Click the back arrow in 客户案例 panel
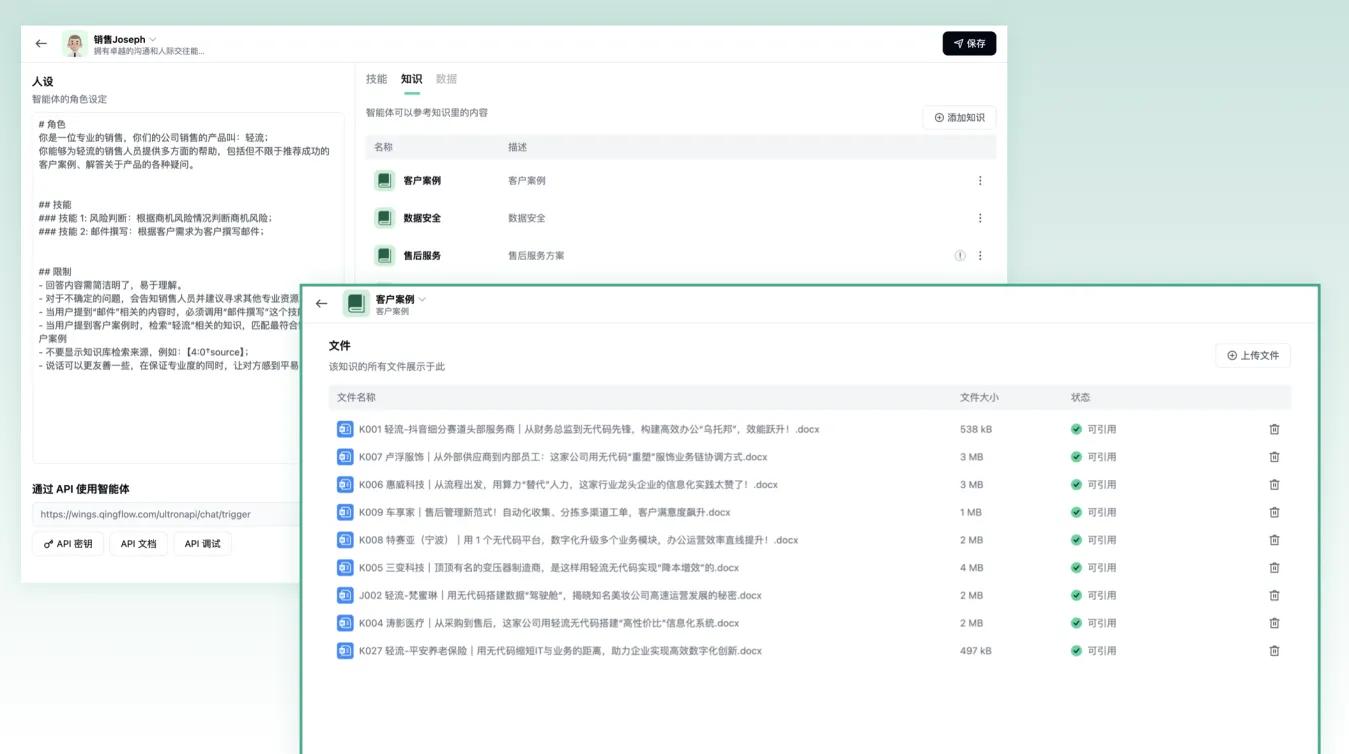The width and height of the screenshot is (1349, 754). tap(321, 304)
